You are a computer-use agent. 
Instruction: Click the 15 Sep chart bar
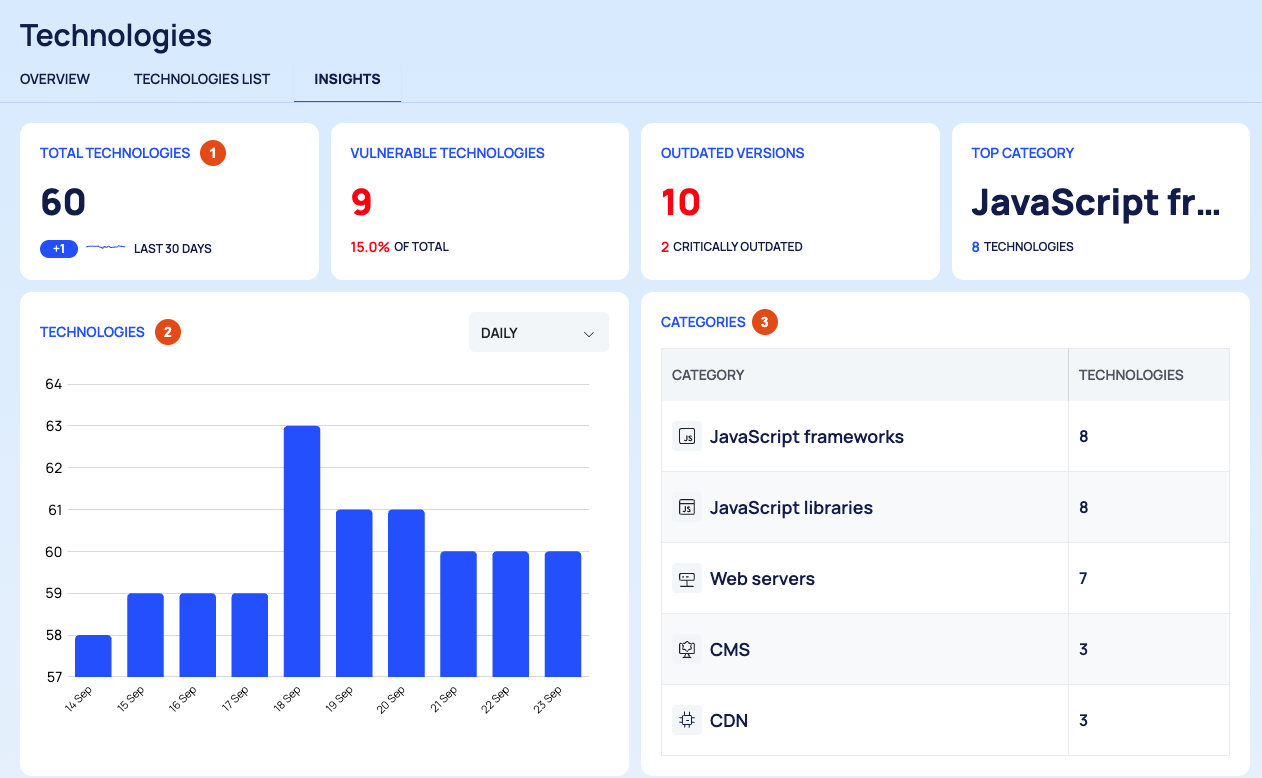[145, 635]
